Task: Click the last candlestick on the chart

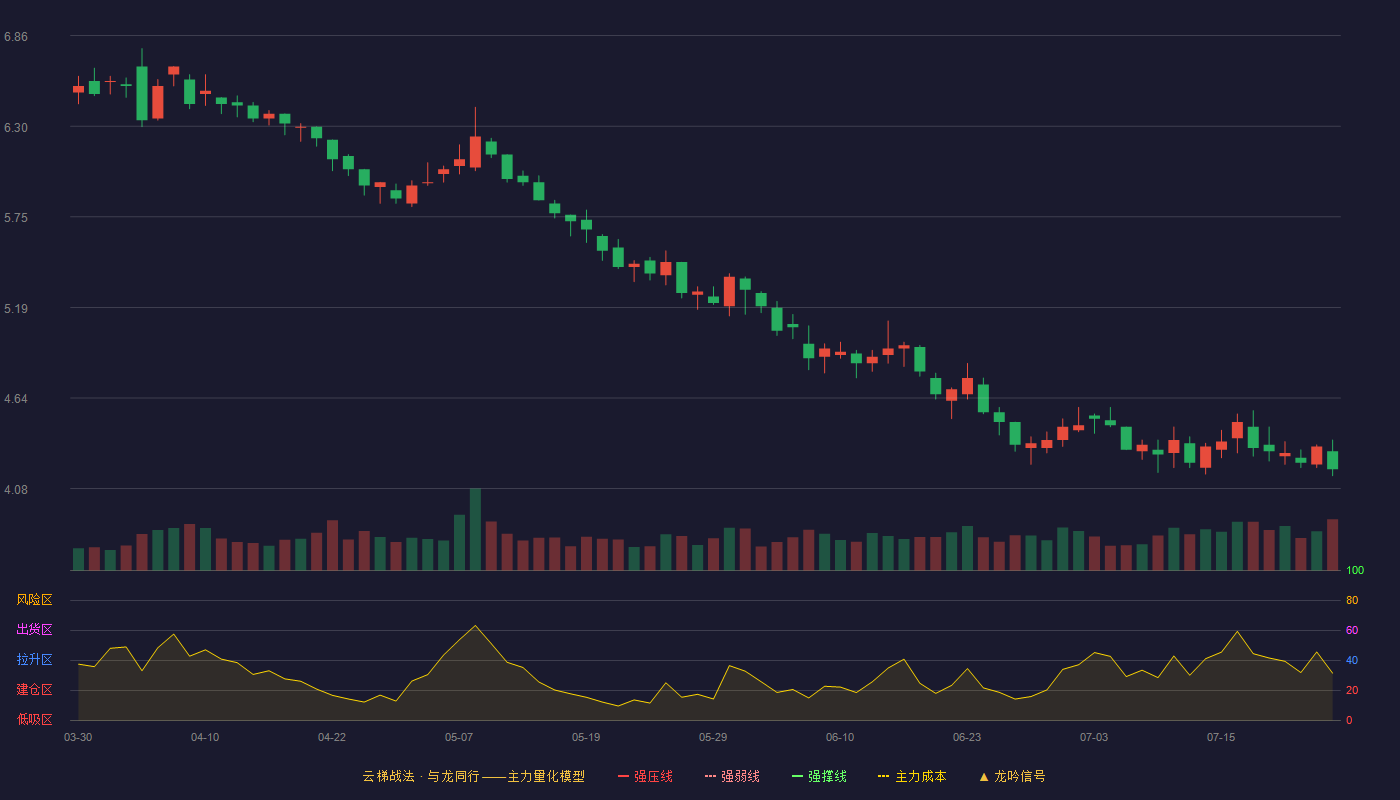Action: (1332, 458)
